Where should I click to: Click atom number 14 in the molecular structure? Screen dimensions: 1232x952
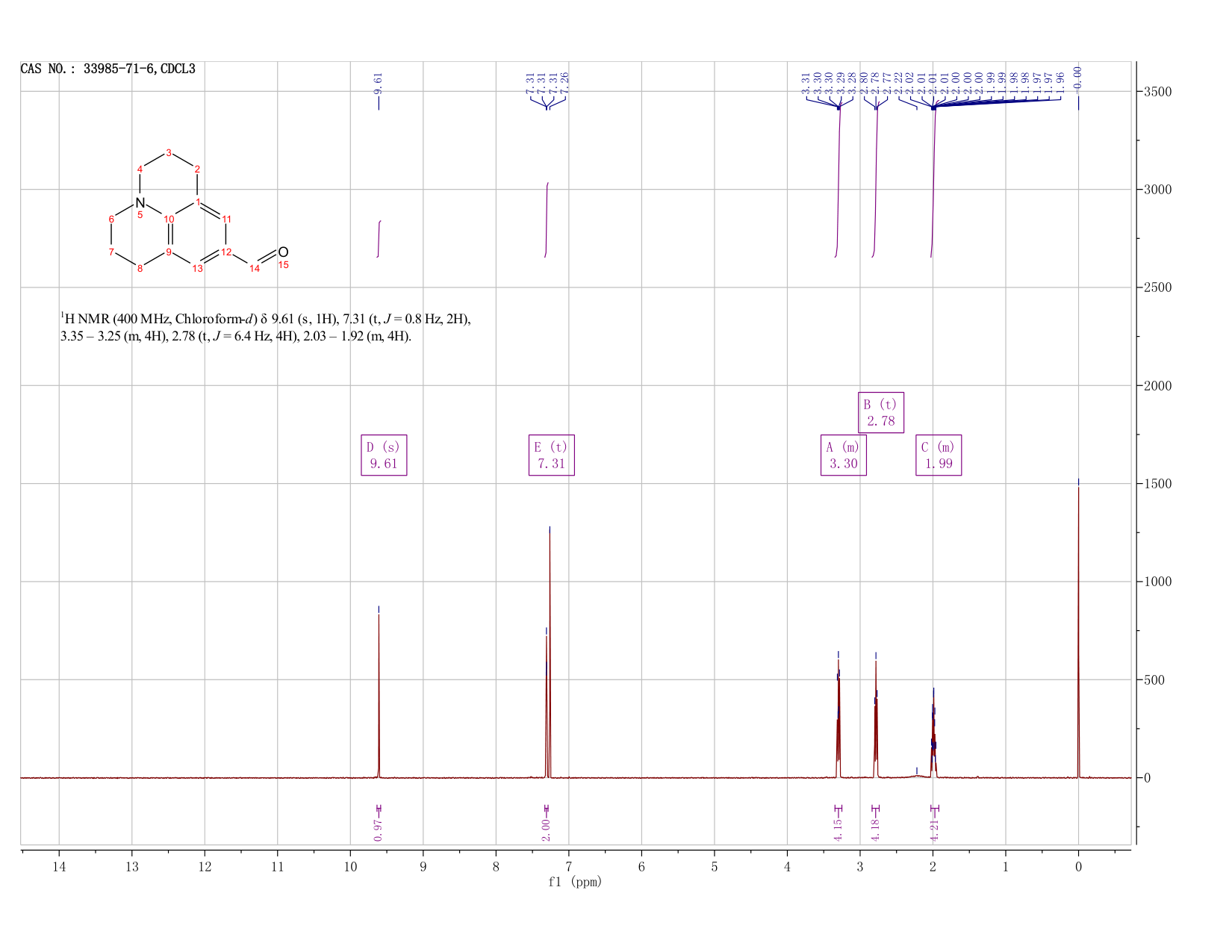[255, 268]
